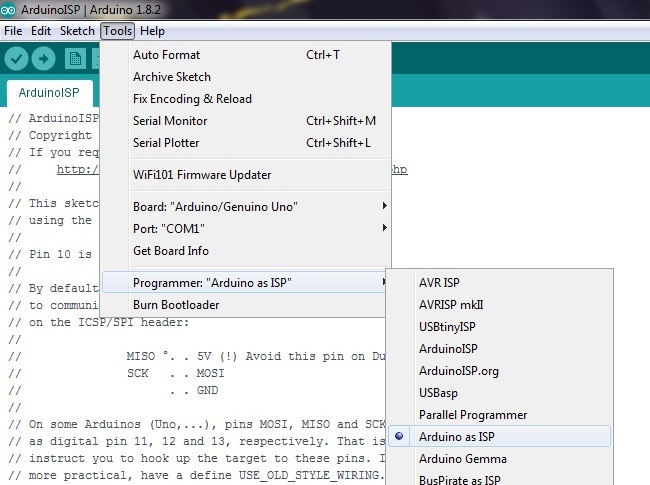Click the New sketch document icon

coord(75,58)
